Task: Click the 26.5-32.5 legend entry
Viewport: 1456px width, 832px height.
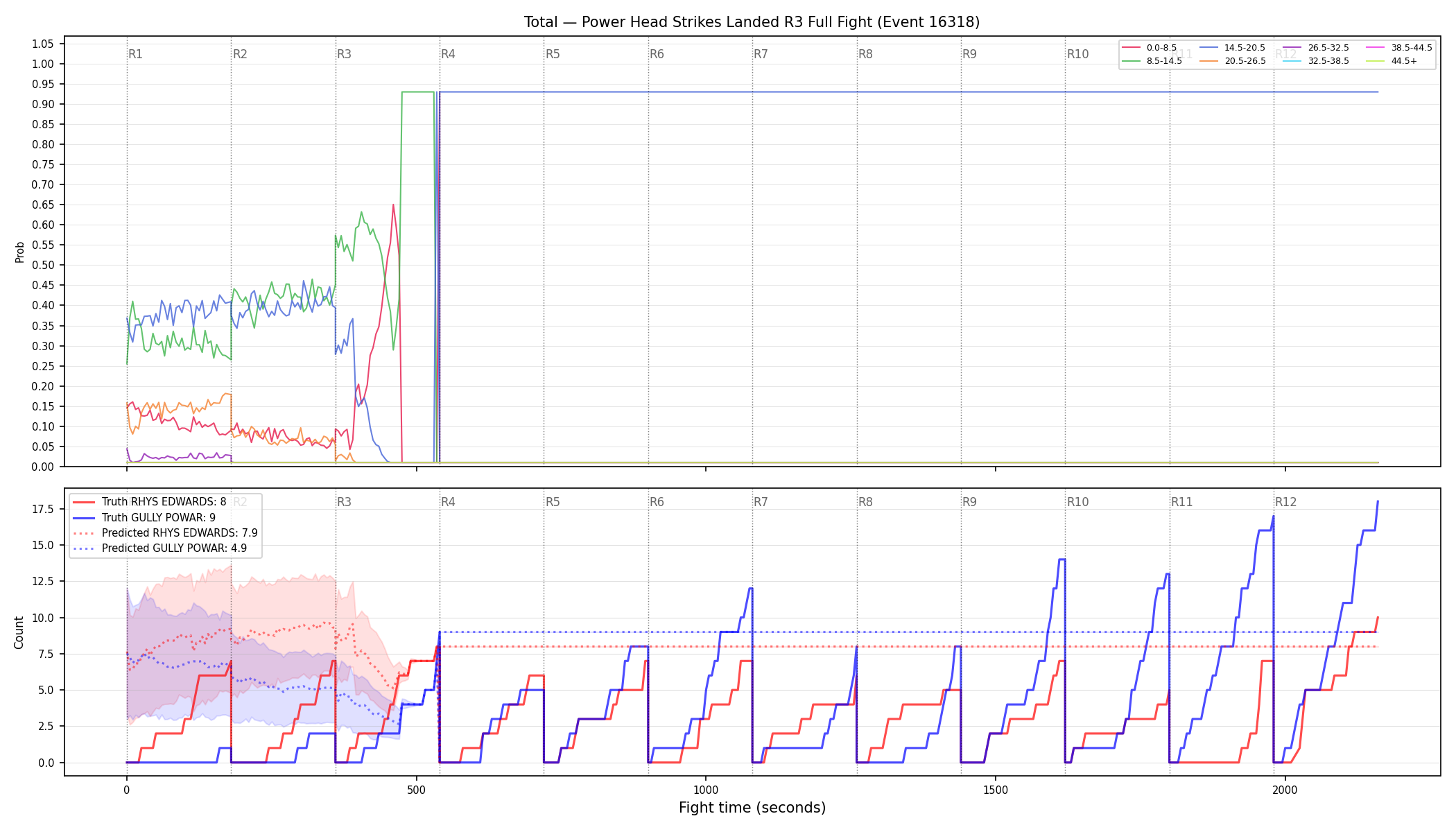Action: tap(1316, 48)
